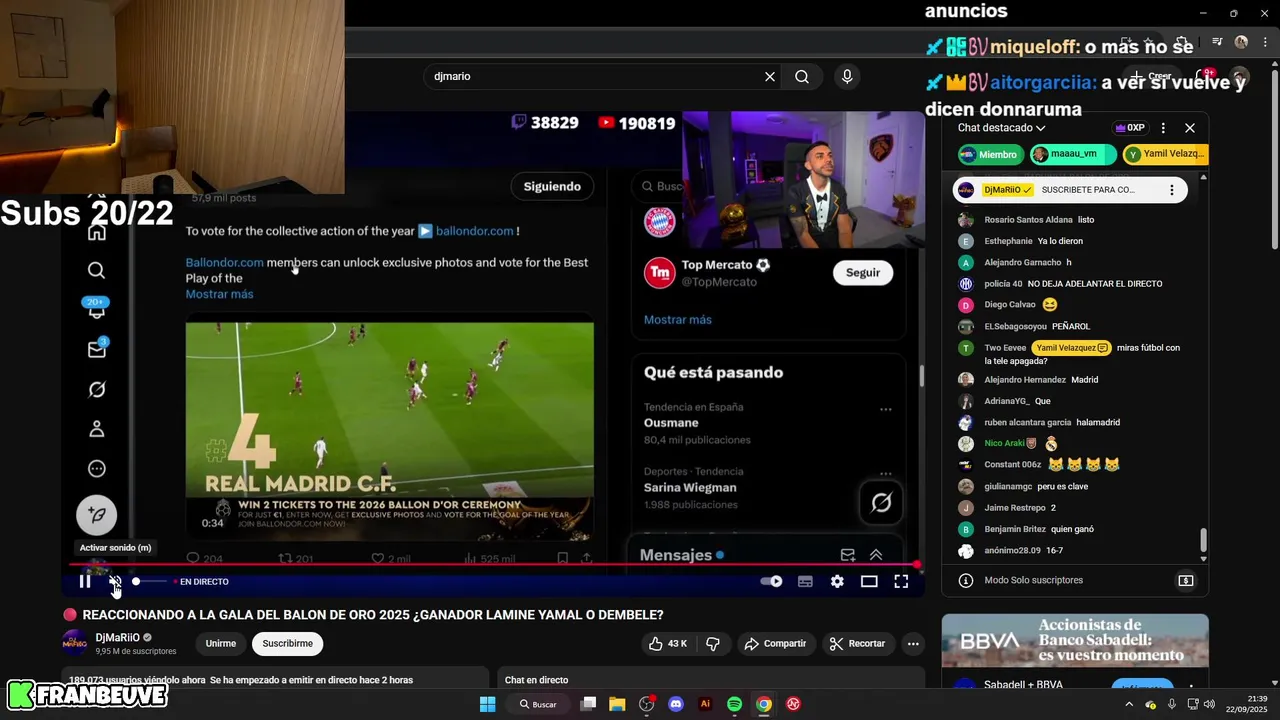Image resolution: width=1280 pixels, height=720 pixels.
Task: Switch to theater mode
Action: (x=869, y=581)
